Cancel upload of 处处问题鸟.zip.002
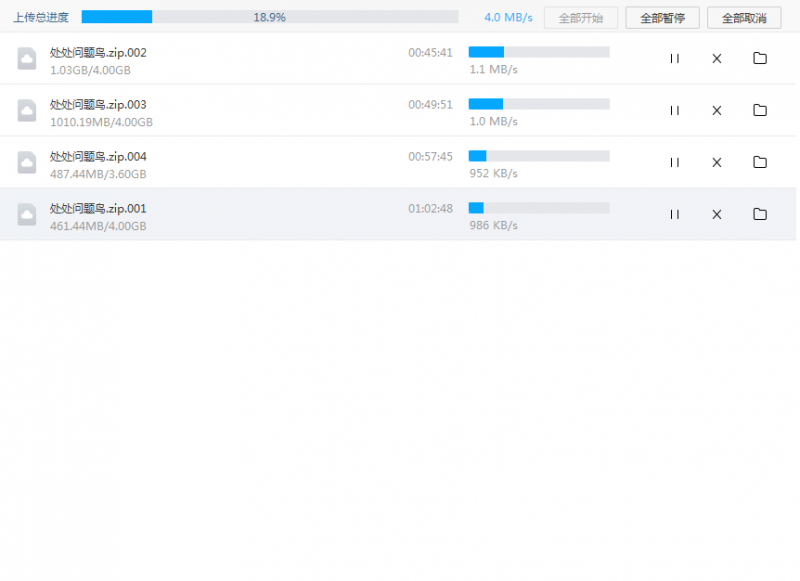800x581 pixels. (x=716, y=59)
